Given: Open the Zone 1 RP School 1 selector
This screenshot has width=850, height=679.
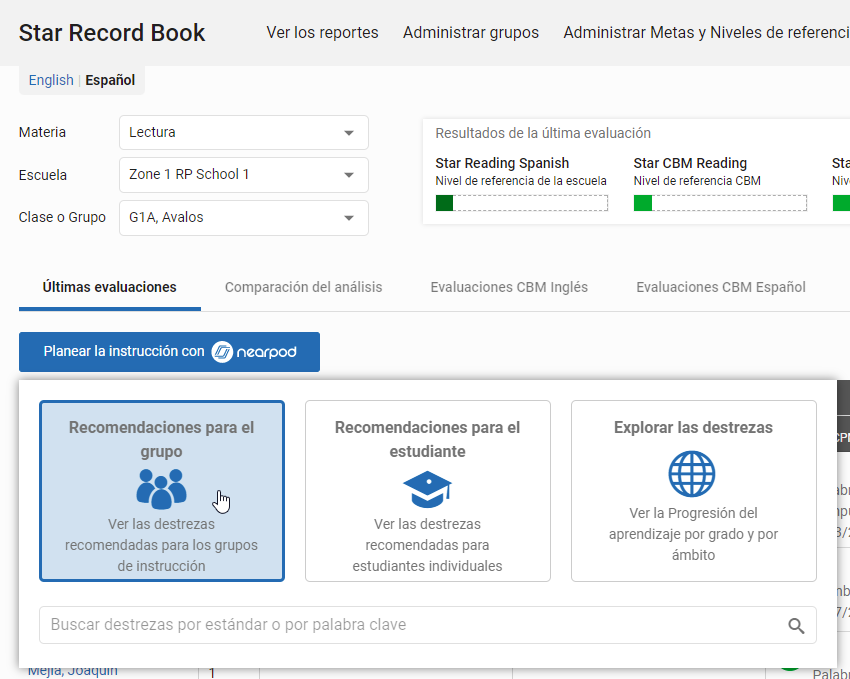Looking at the screenshot, I should 244,174.
